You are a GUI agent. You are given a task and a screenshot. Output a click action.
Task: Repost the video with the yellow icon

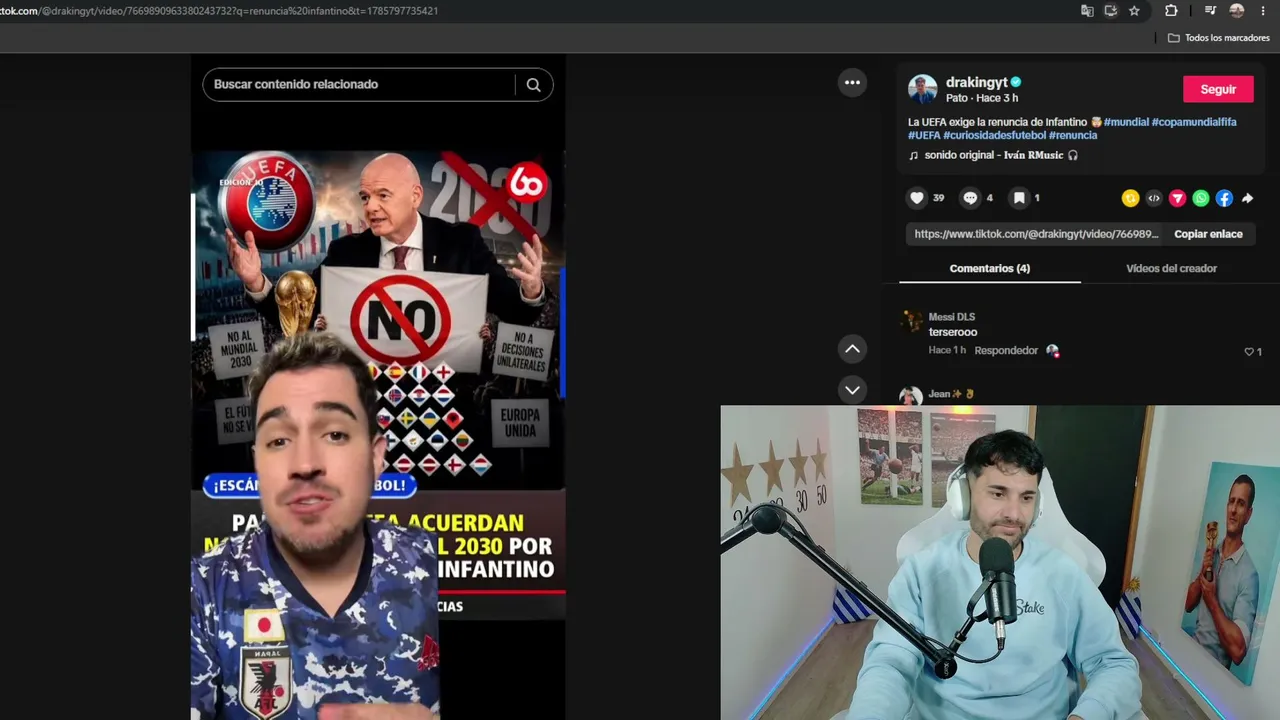click(1130, 198)
